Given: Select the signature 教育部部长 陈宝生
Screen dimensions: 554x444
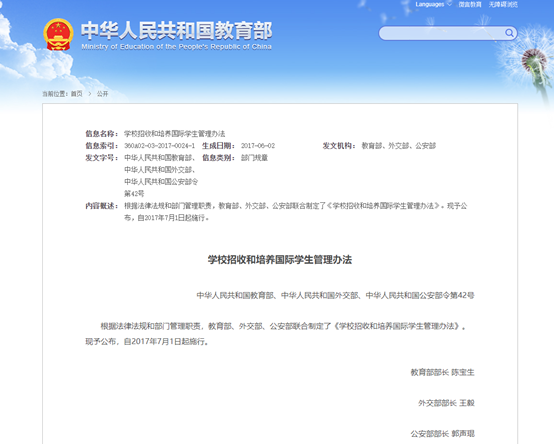Looking at the screenshot, I should [442, 372].
